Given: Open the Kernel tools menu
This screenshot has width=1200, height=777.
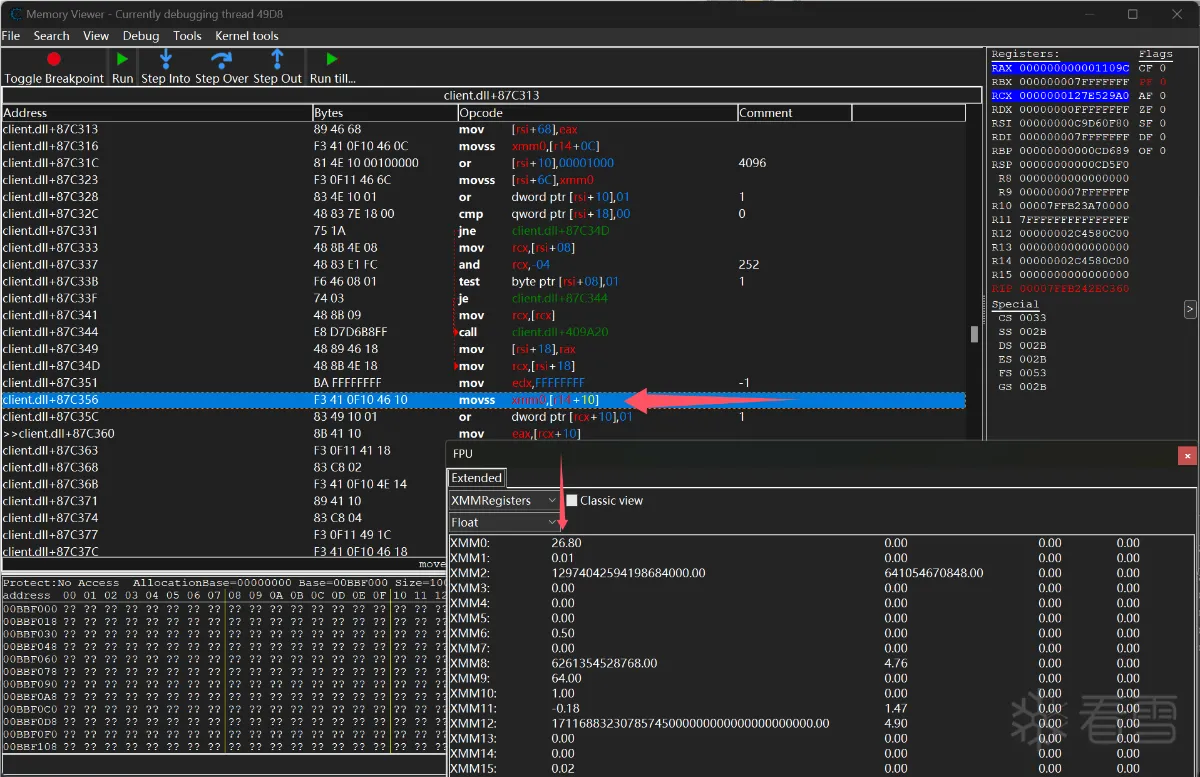Looking at the screenshot, I should (246, 36).
